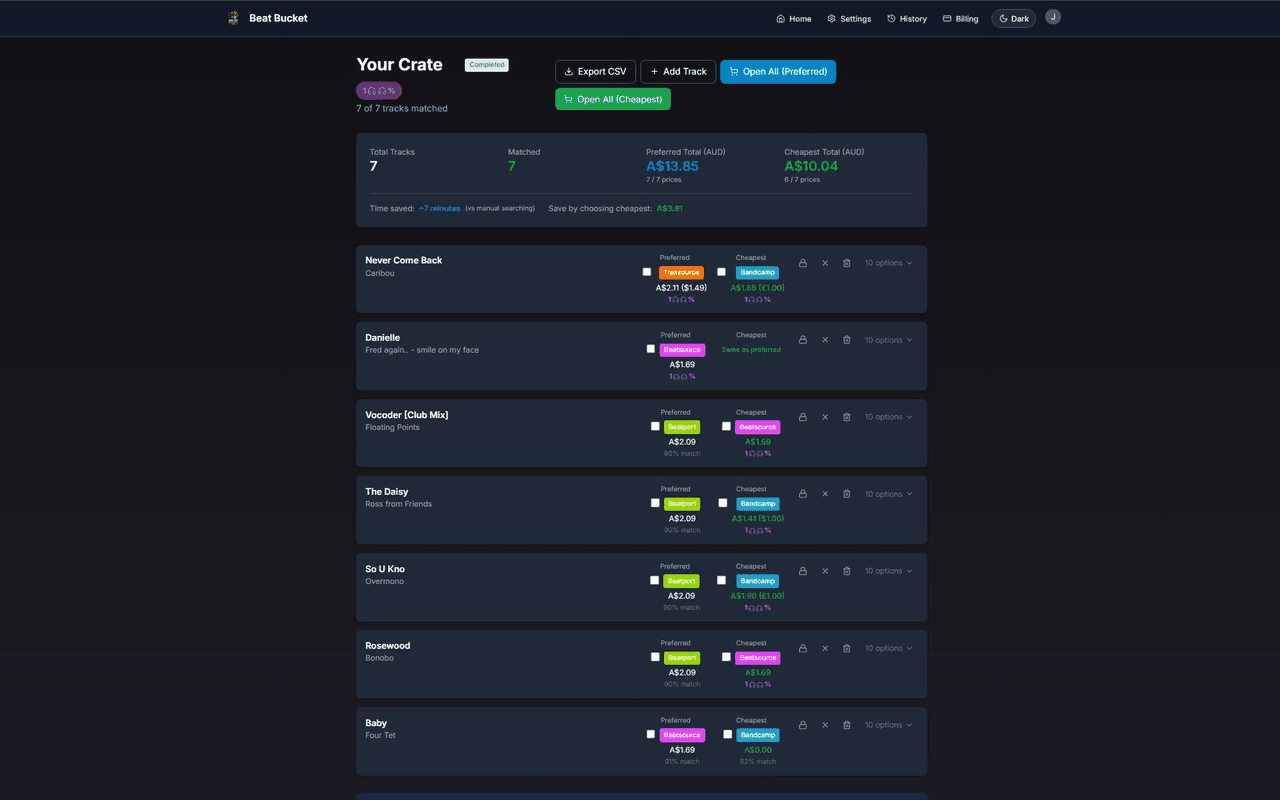The width and height of the screenshot is (1280, 800).
Task: Lock The Daisy track
Action: tap(803, 494)
